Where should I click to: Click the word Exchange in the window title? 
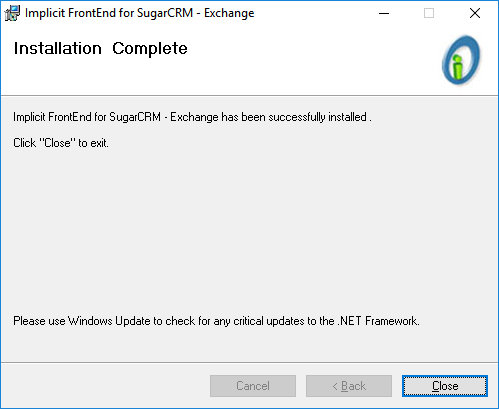pyautogui.click(x=229, y=13)
